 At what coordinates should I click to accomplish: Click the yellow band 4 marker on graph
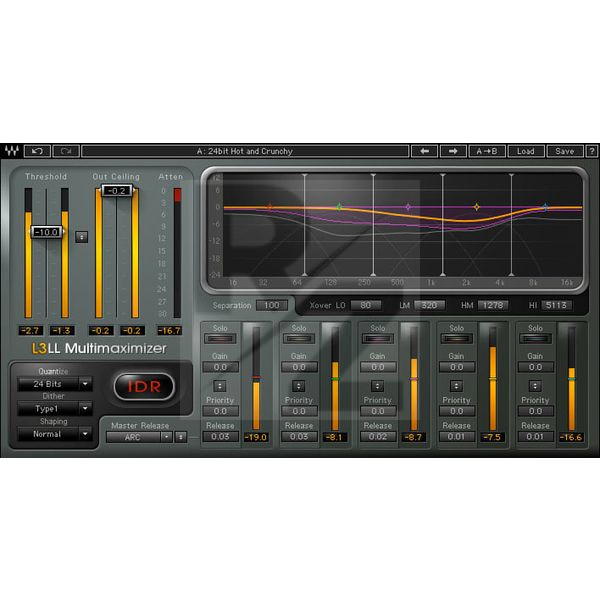point(476,207)
